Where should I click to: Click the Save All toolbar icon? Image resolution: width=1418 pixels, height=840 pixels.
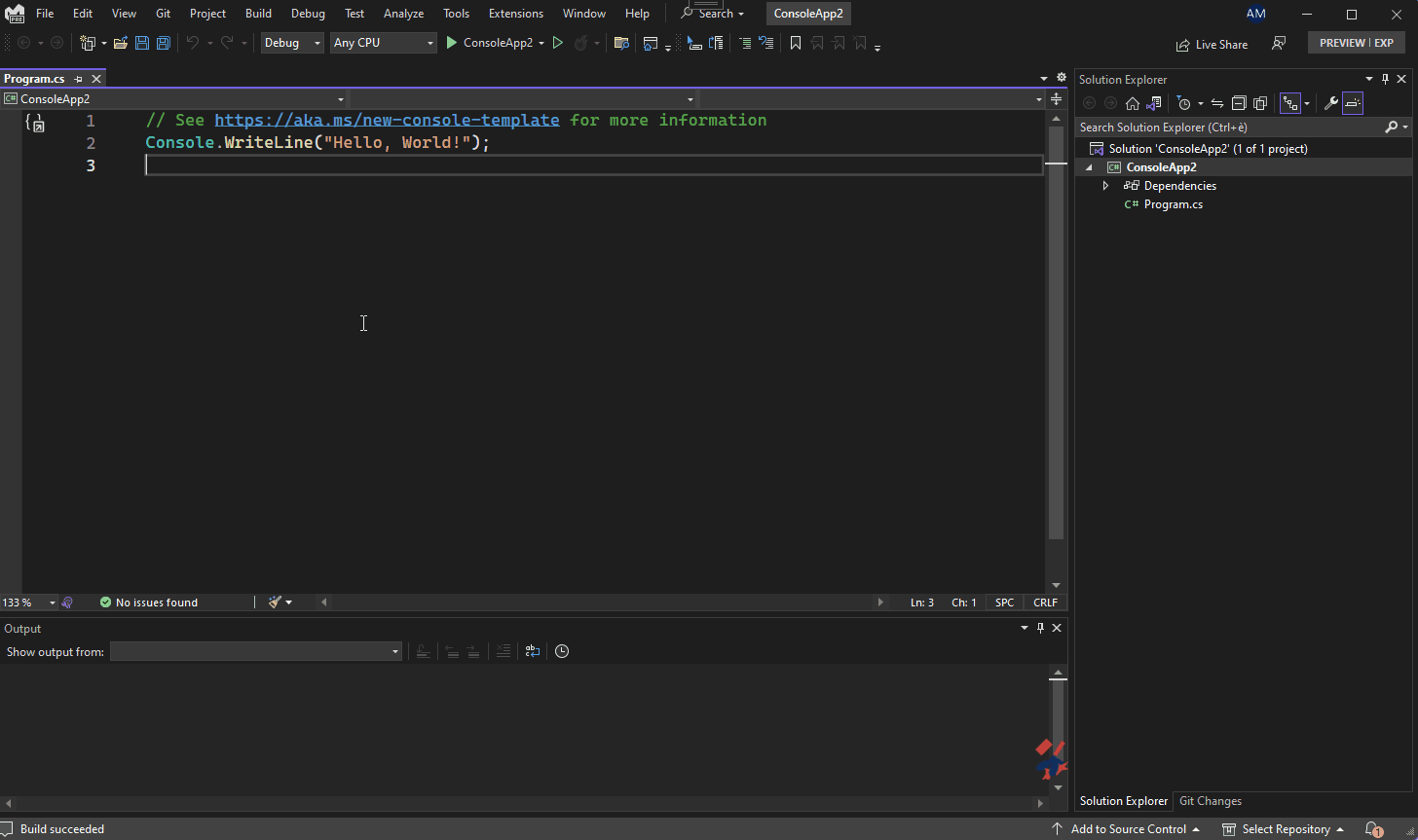tap(164, 43)
